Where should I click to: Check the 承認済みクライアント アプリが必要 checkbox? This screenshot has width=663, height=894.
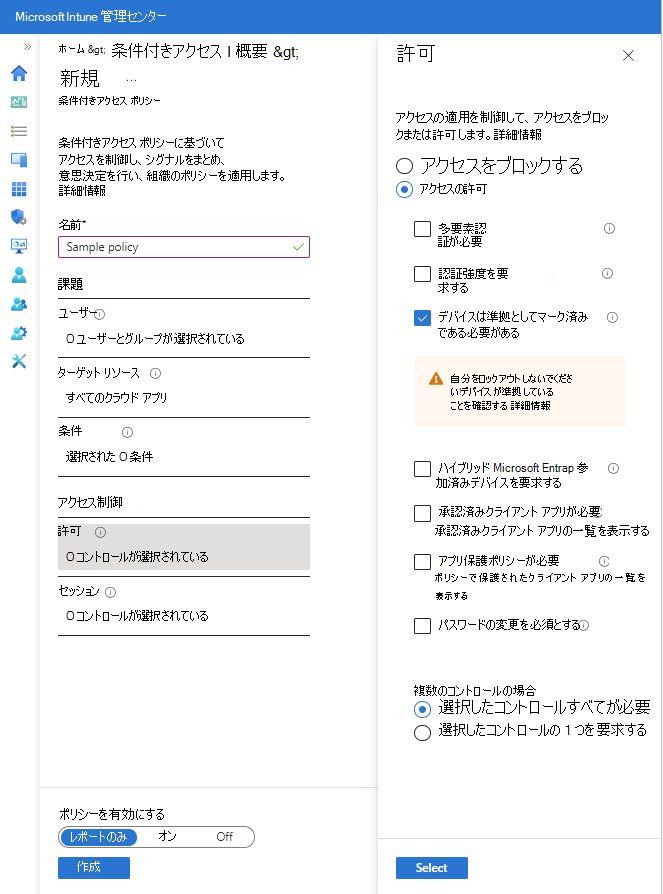(x=422, y=513)
